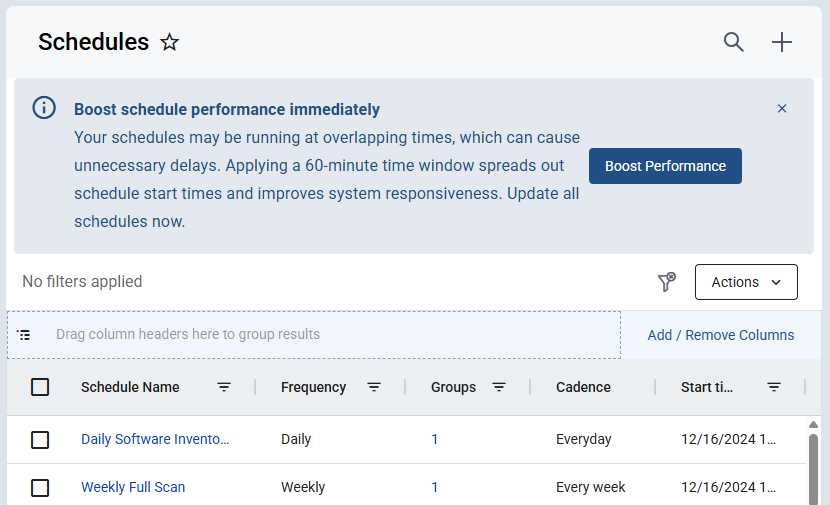The image size is (830, 505).
Task: Dismiss the boost performance banner
Action: [x=782, y=109]
